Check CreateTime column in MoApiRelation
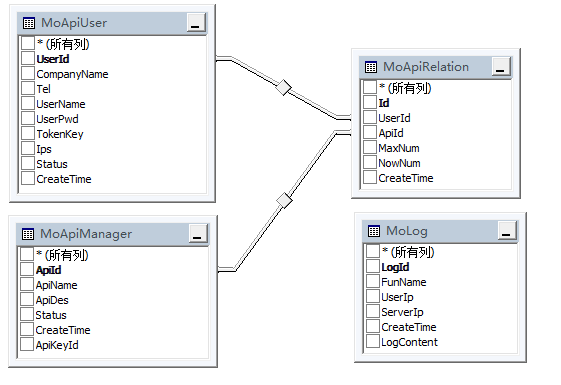This screenshot has height=385, width=561. (x=370, y=177)
